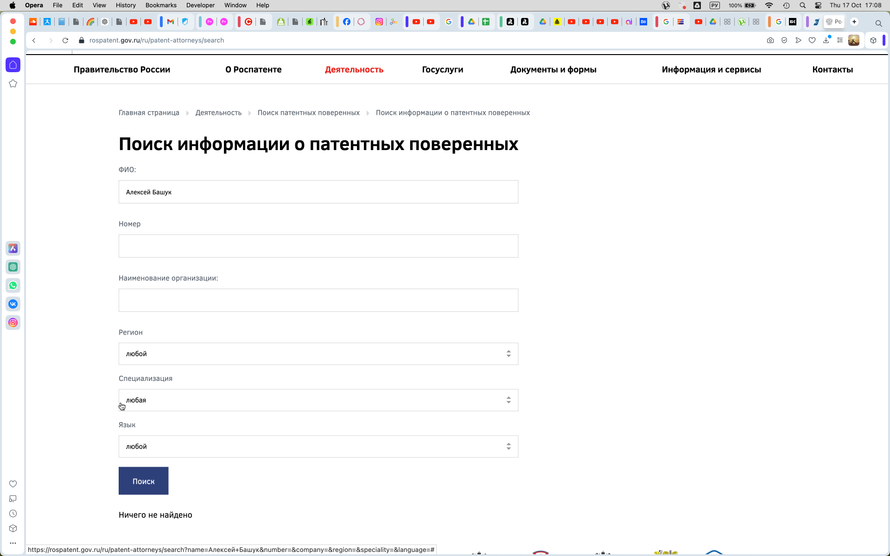890x556 pixels.
Task: Reload the Rospatent page
Action: [x=65, y=40]
